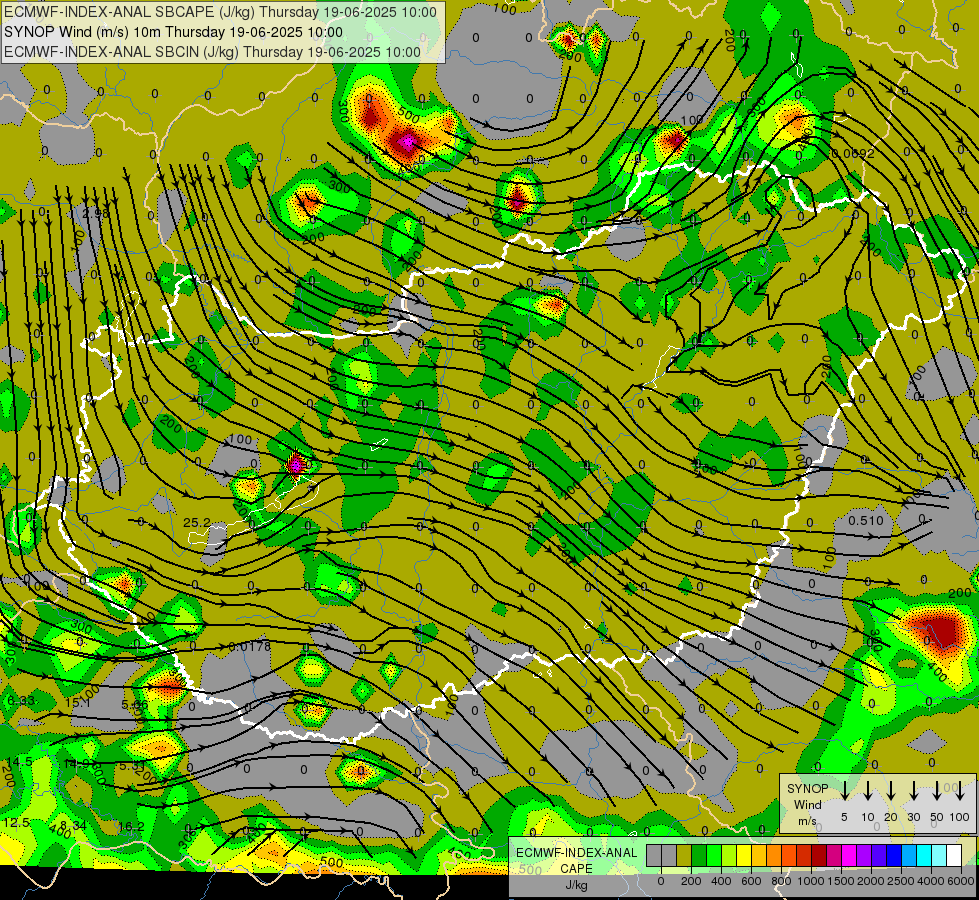
Task: Click the J/kg unit label in legend
Action: [576, 885]
